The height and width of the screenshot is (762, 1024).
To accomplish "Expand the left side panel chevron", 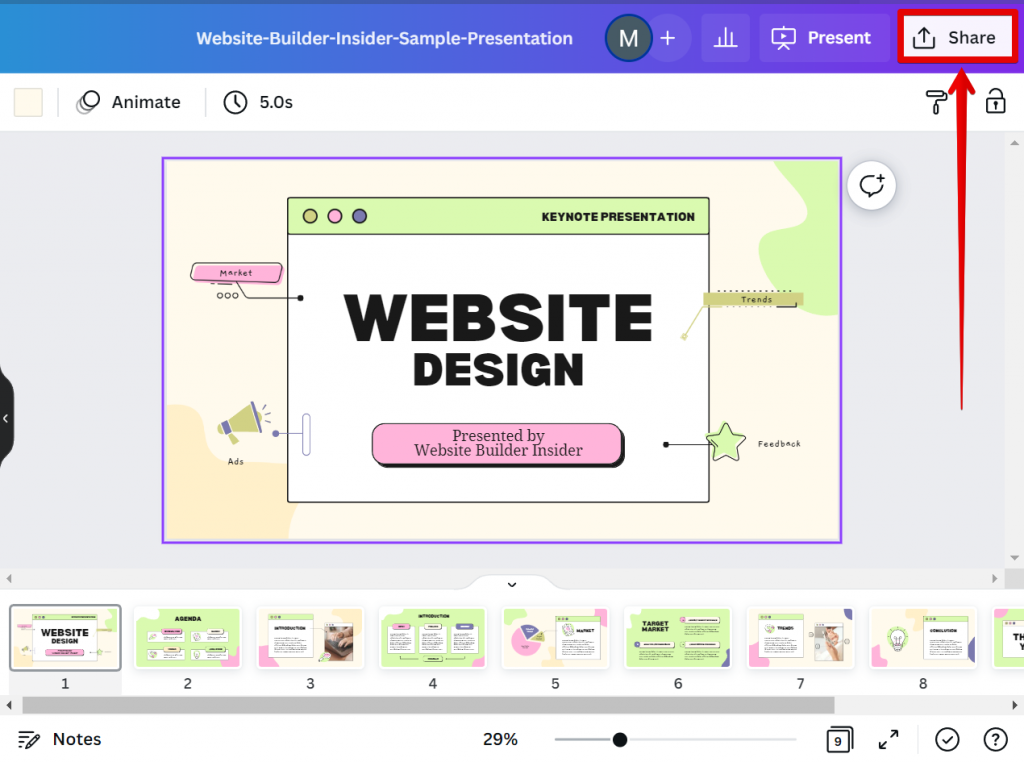I will coord(7,419).
